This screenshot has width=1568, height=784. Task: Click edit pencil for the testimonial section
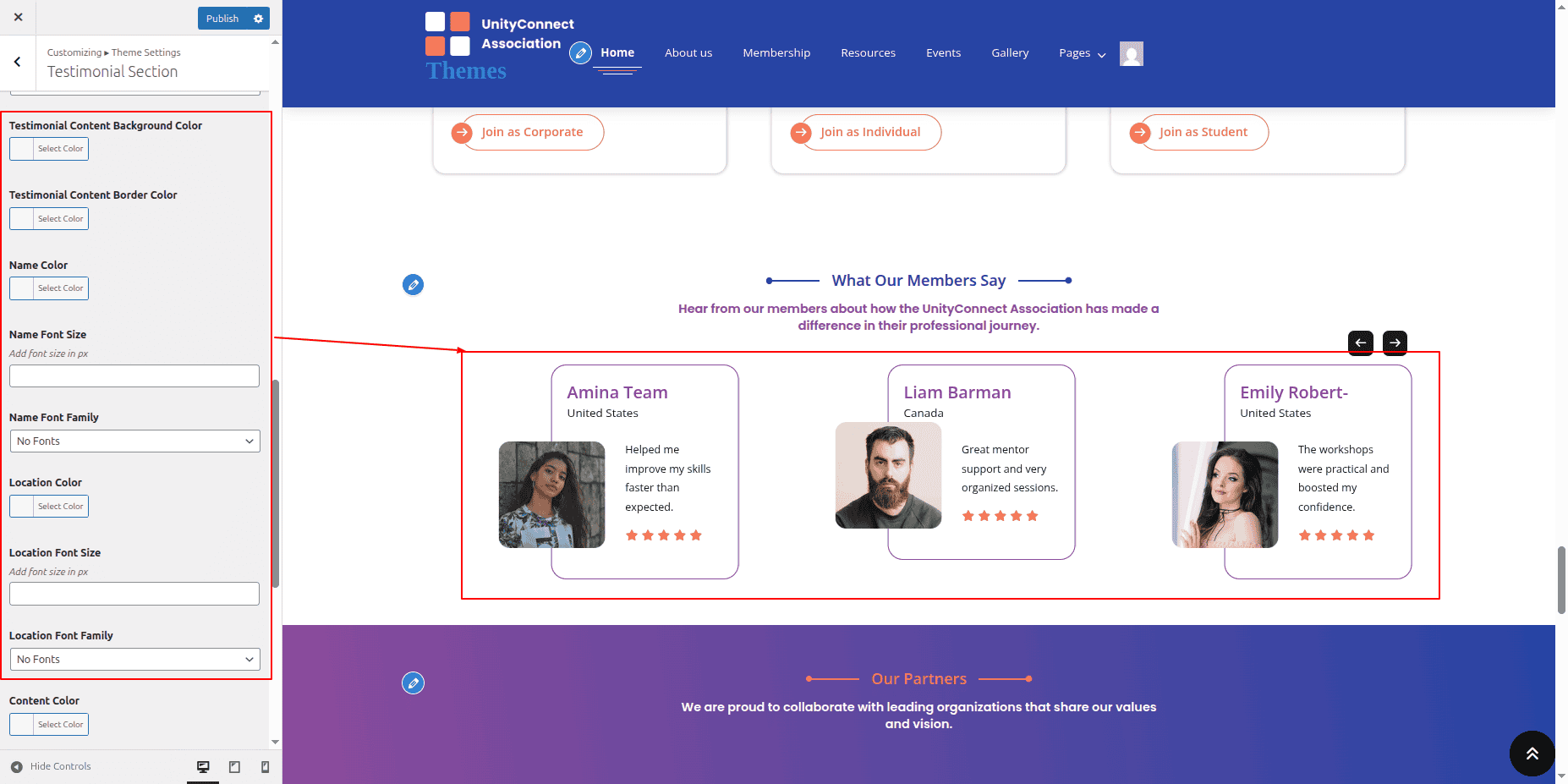413,285
